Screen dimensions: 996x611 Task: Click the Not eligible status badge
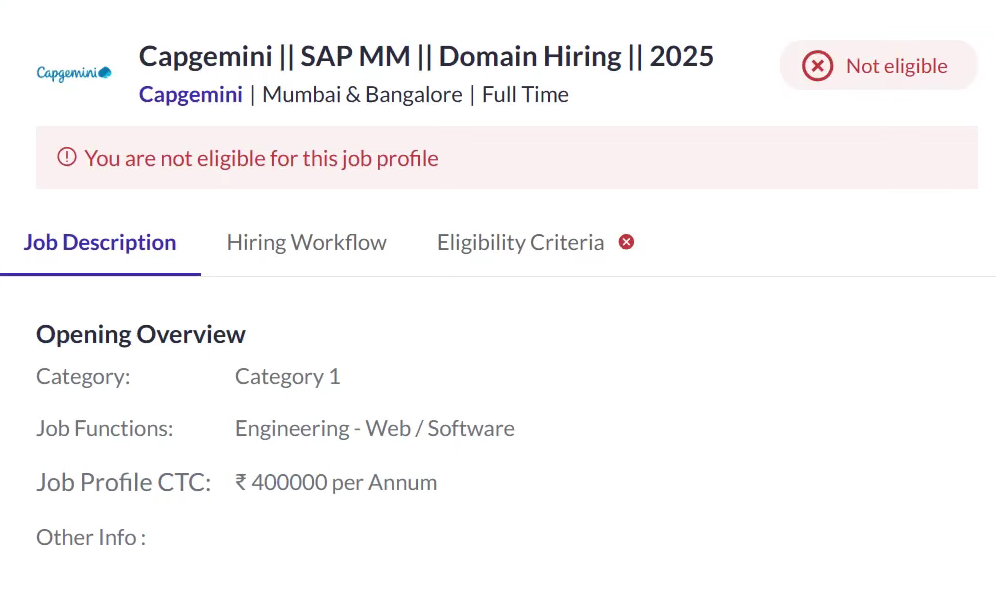[878, 65]
